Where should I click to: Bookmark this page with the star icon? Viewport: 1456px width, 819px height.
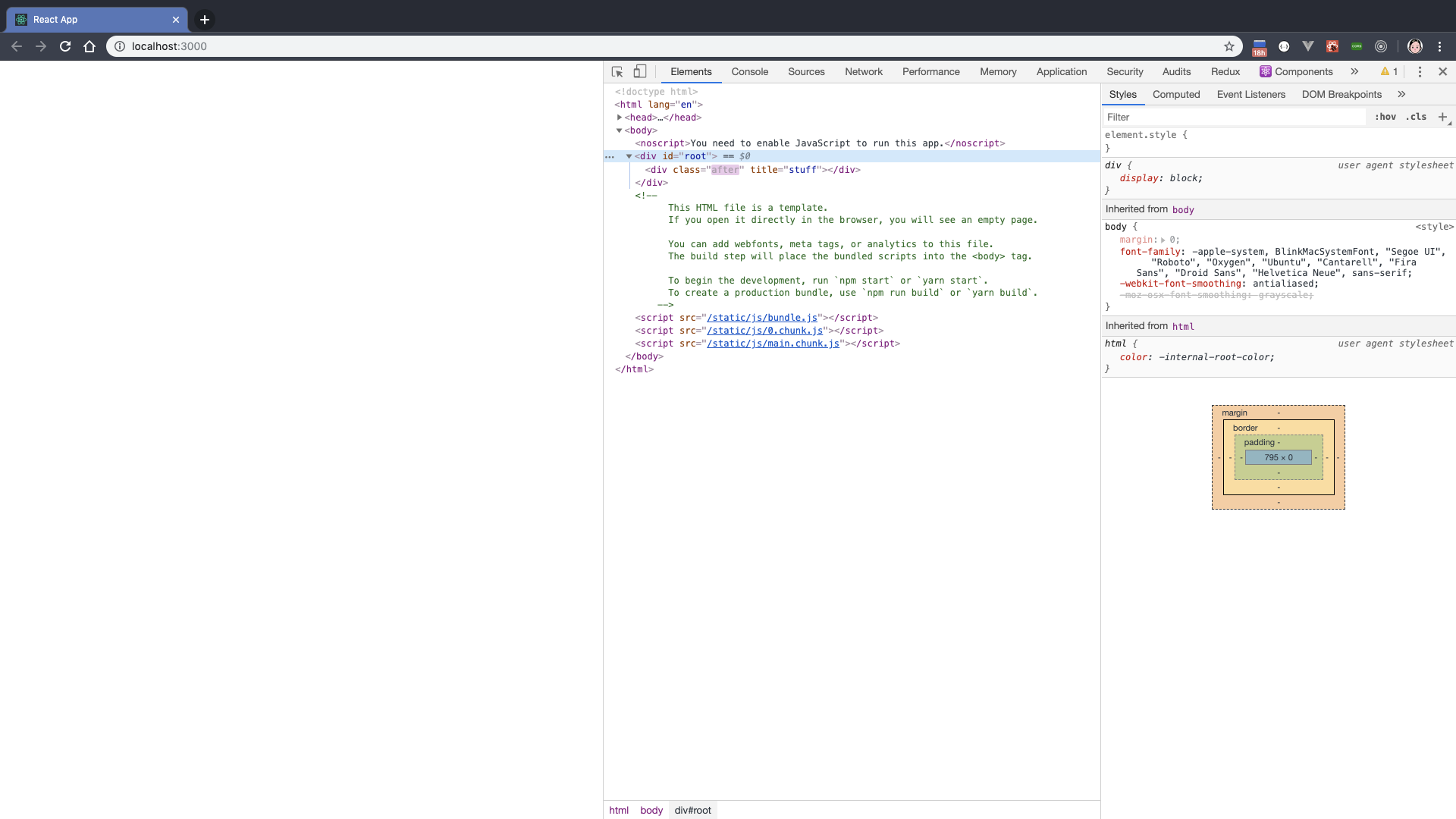click(x=1229, y=46)
